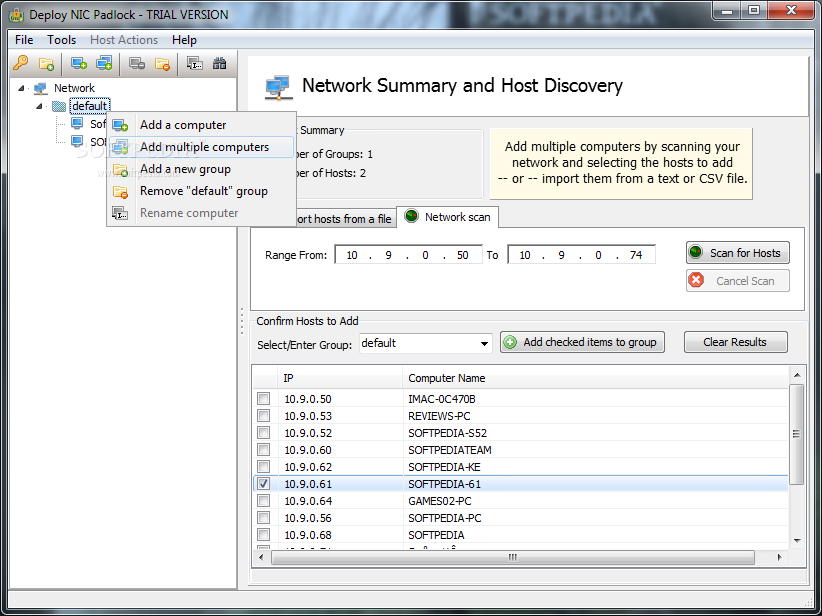Click the IP column header
The image size is (822, 616).
click(x=340, y=378)
